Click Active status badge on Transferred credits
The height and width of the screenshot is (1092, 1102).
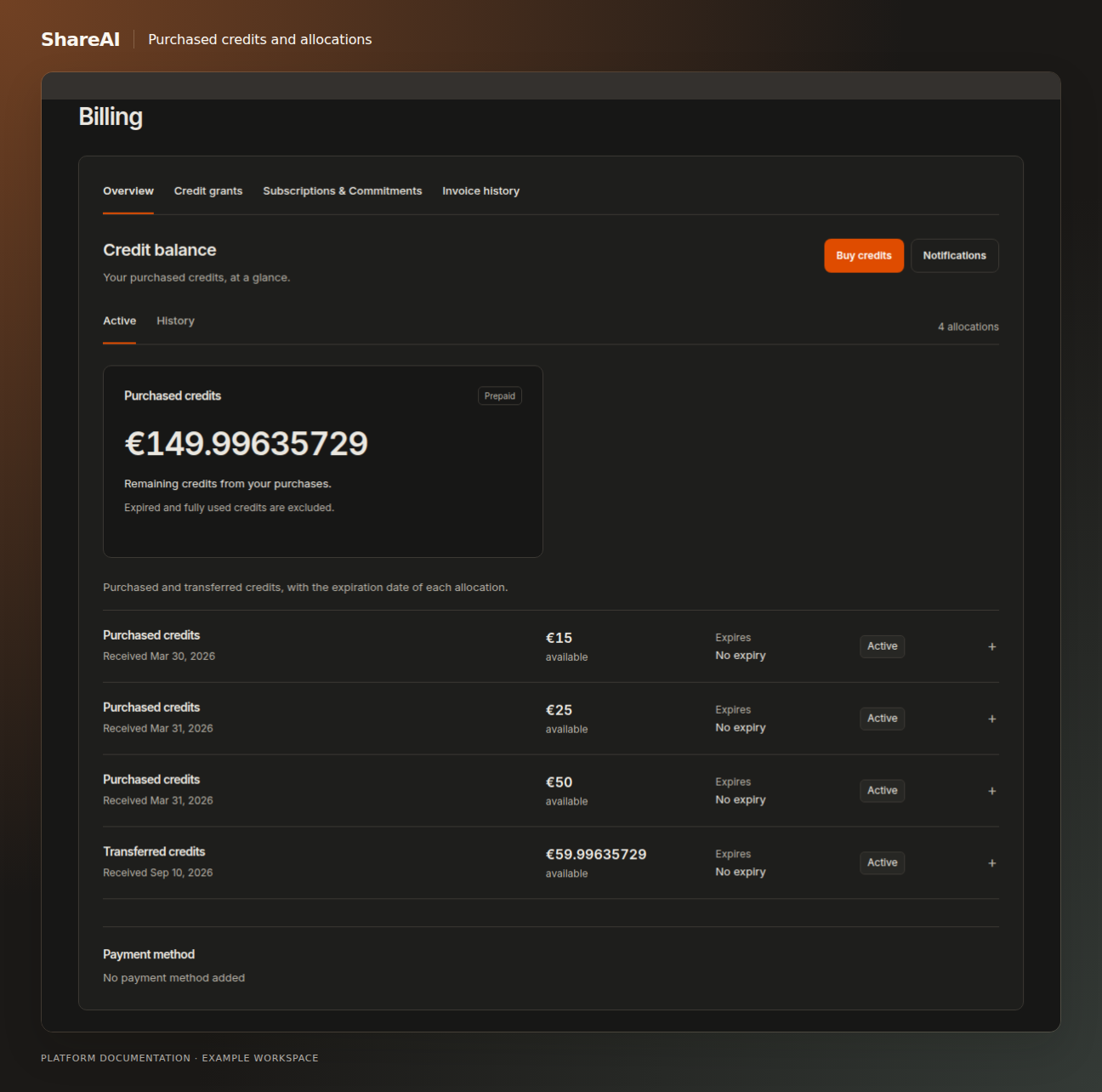[x=882, y=863]
